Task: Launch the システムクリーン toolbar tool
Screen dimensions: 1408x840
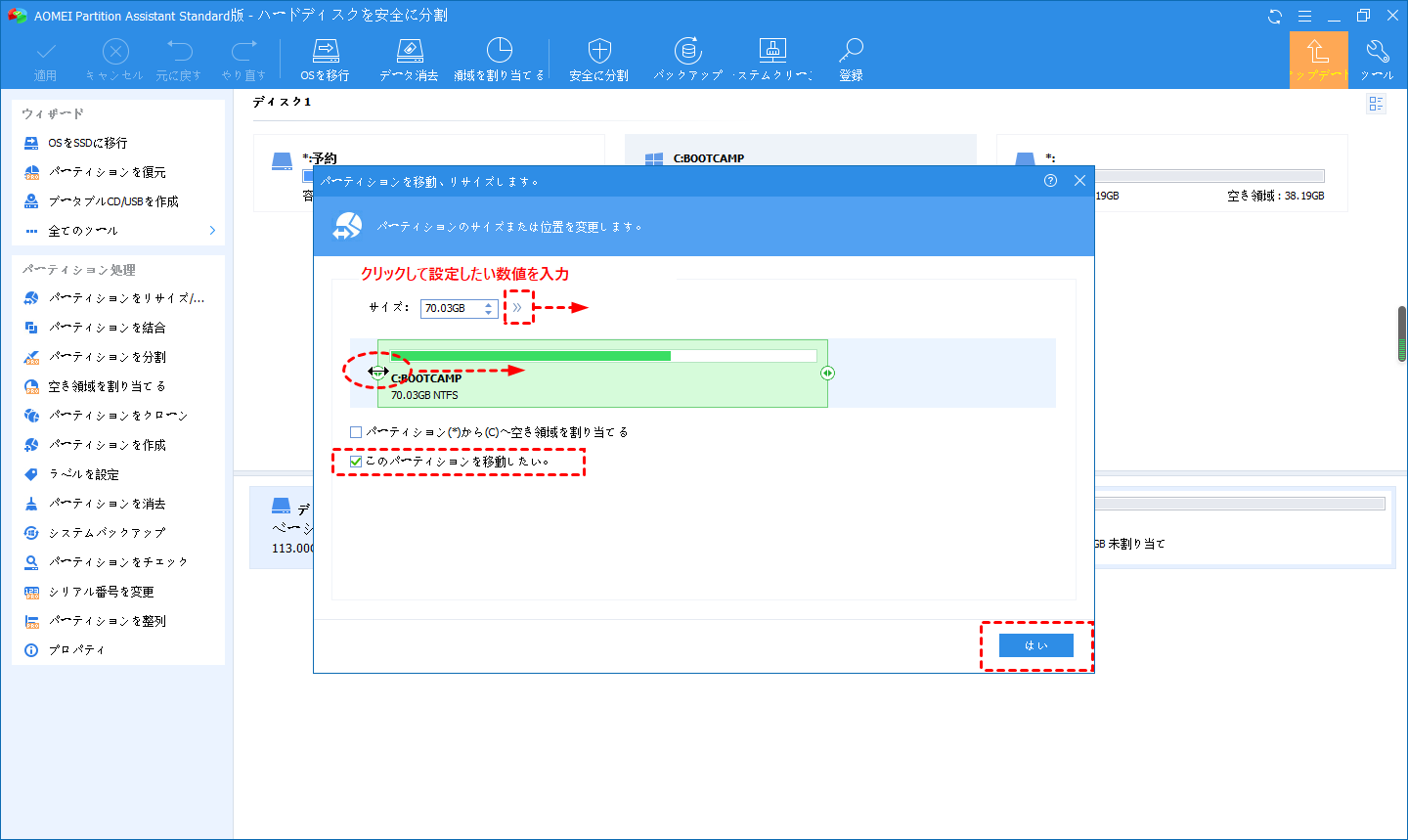Action: (x=772, y=61)
